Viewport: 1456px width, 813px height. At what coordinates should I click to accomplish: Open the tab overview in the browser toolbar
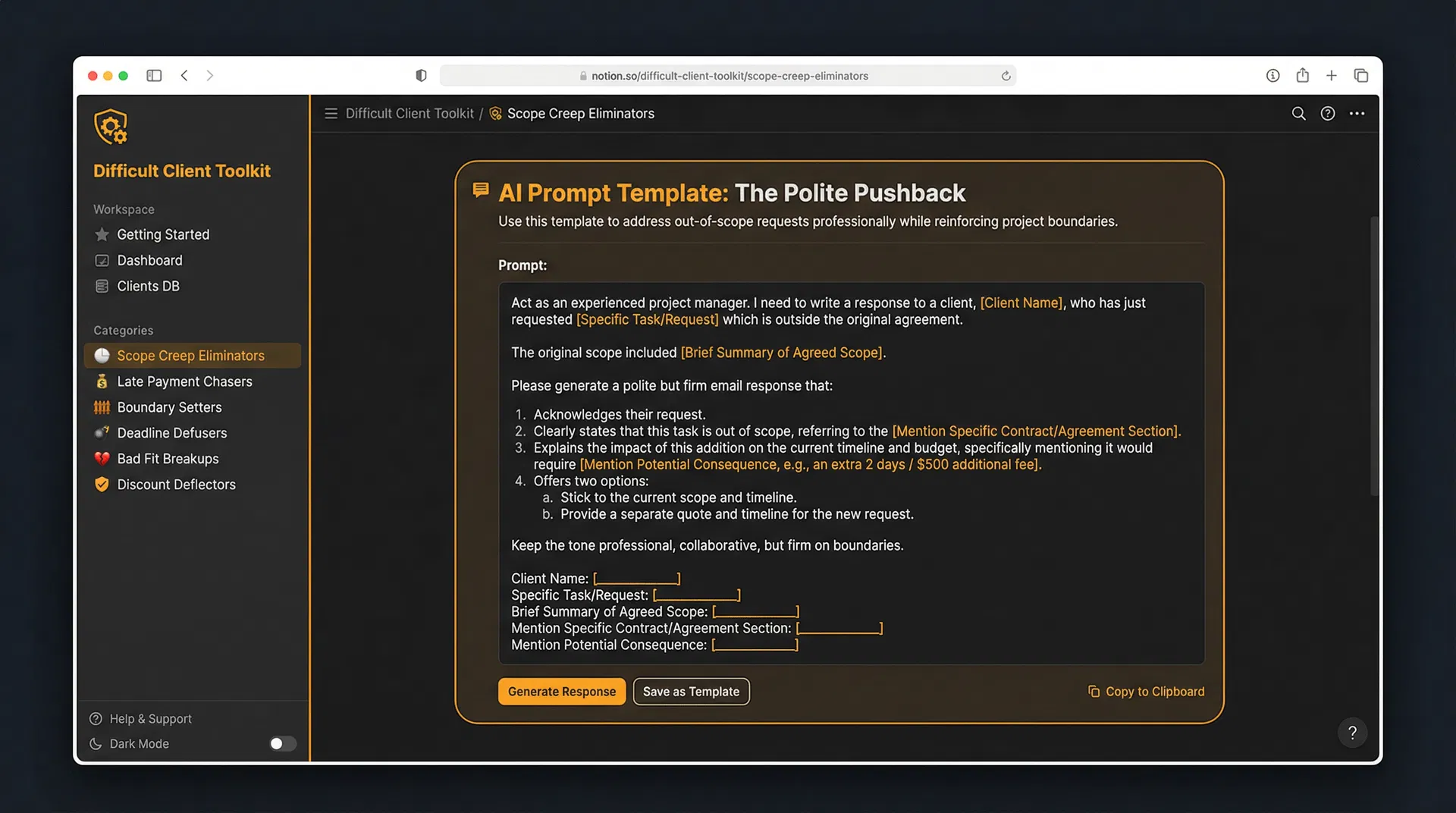click(x=1361, y=75)
